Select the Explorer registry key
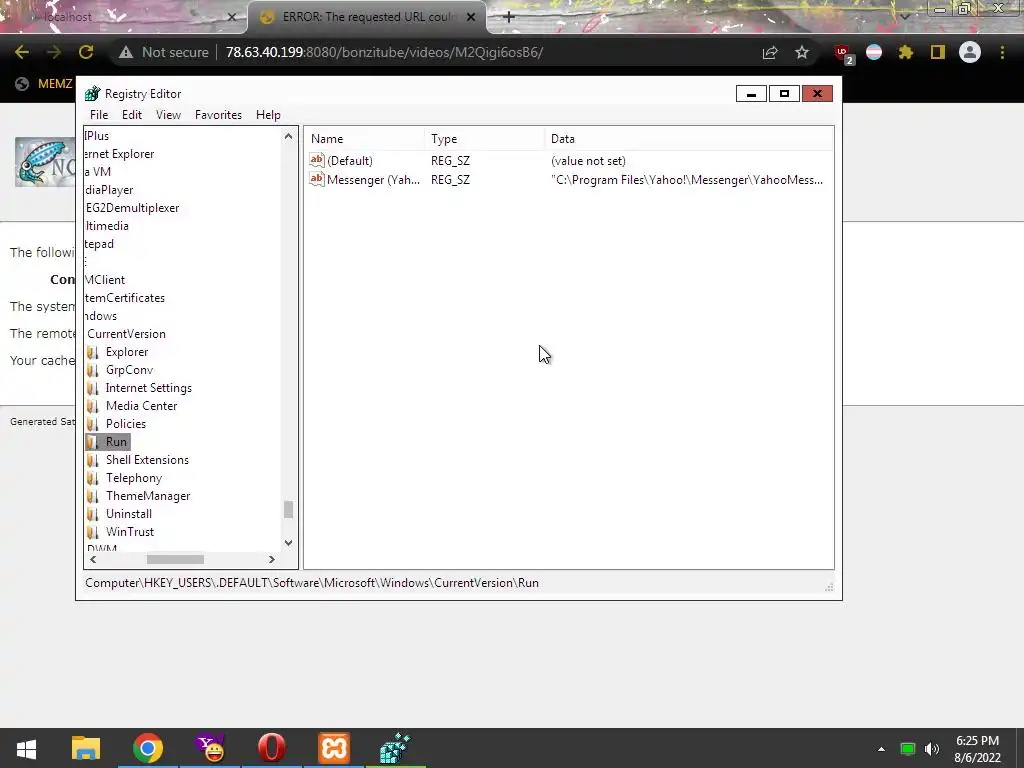 coord(127,352)
